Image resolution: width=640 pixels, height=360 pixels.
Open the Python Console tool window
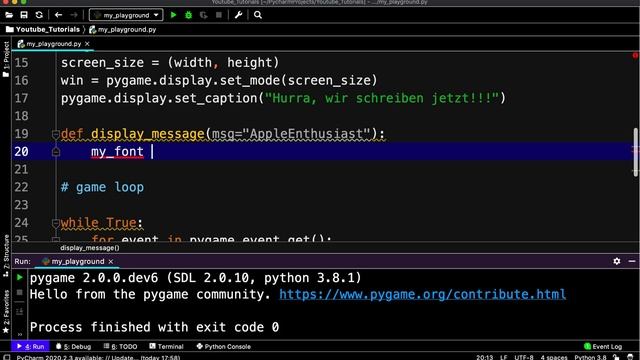point(224,347)
